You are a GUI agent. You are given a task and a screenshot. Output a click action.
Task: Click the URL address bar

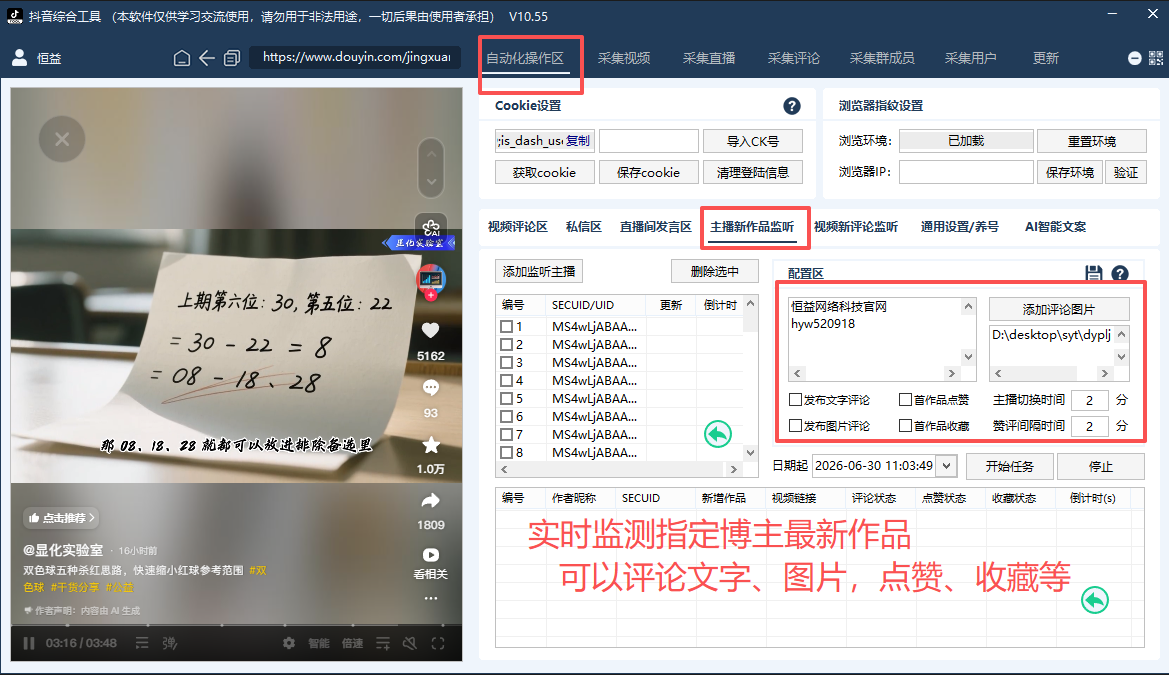click(x=356, y=57)
